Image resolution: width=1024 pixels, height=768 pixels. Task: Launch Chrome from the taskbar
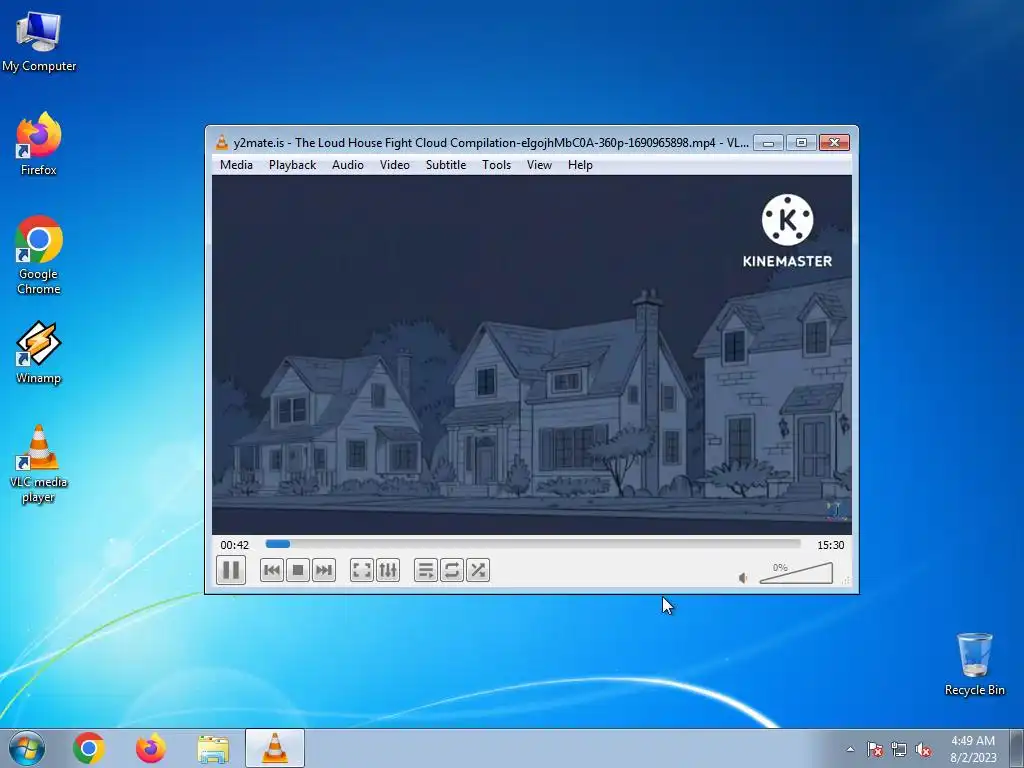[x=89, y=748]
